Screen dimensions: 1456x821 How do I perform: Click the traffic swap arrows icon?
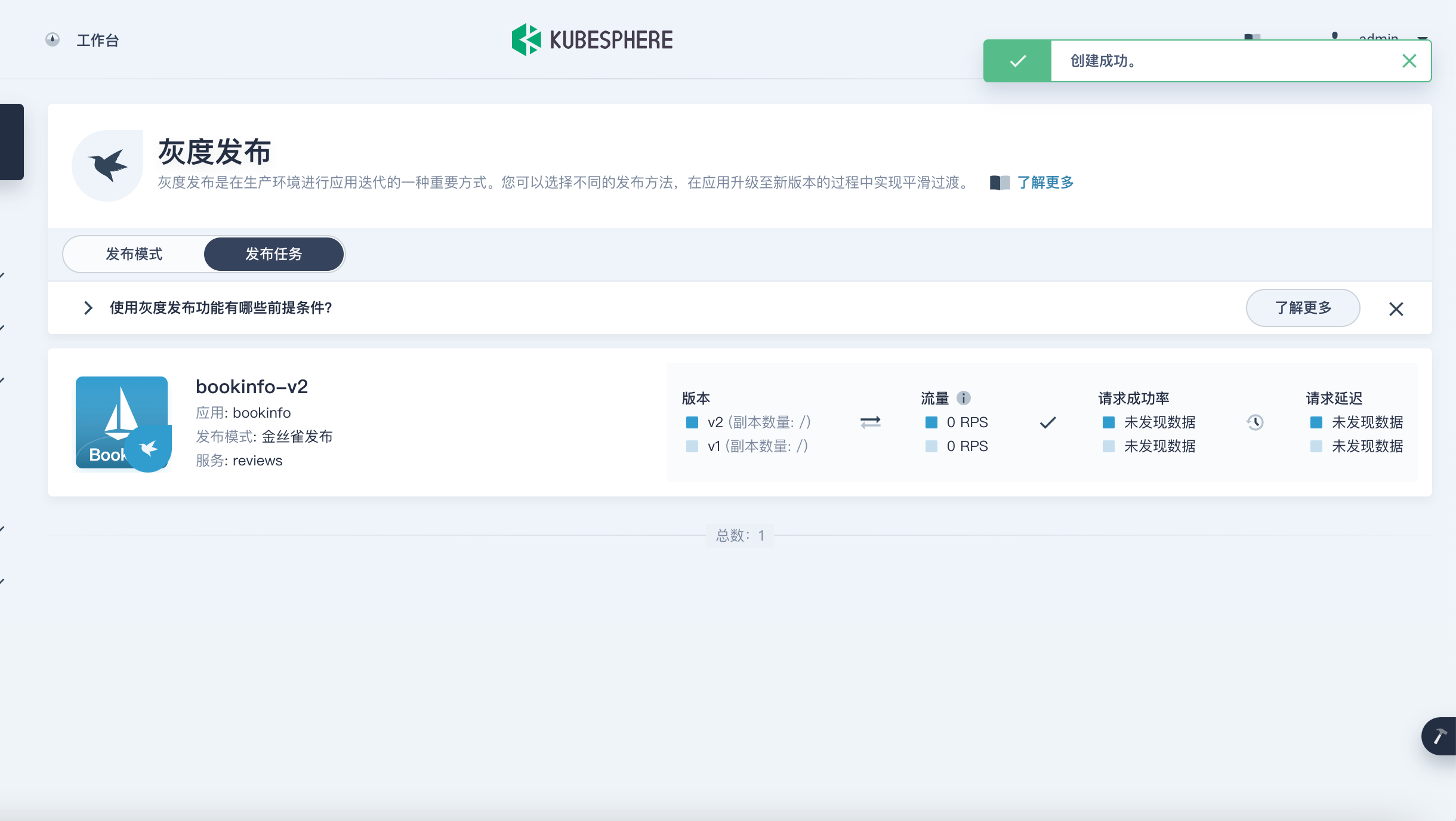[x=871, y=422]
